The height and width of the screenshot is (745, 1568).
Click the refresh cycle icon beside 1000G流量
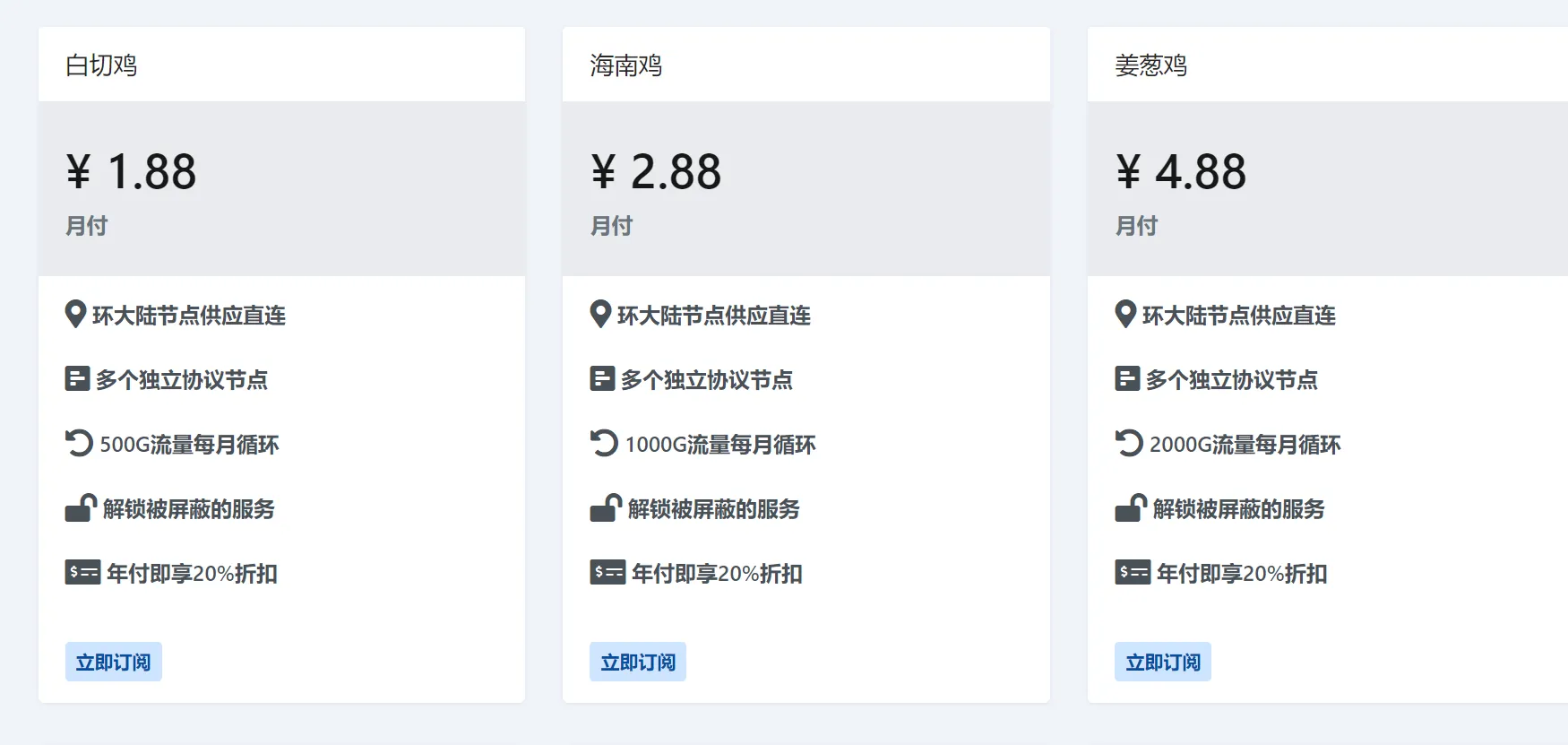(604, 444)
